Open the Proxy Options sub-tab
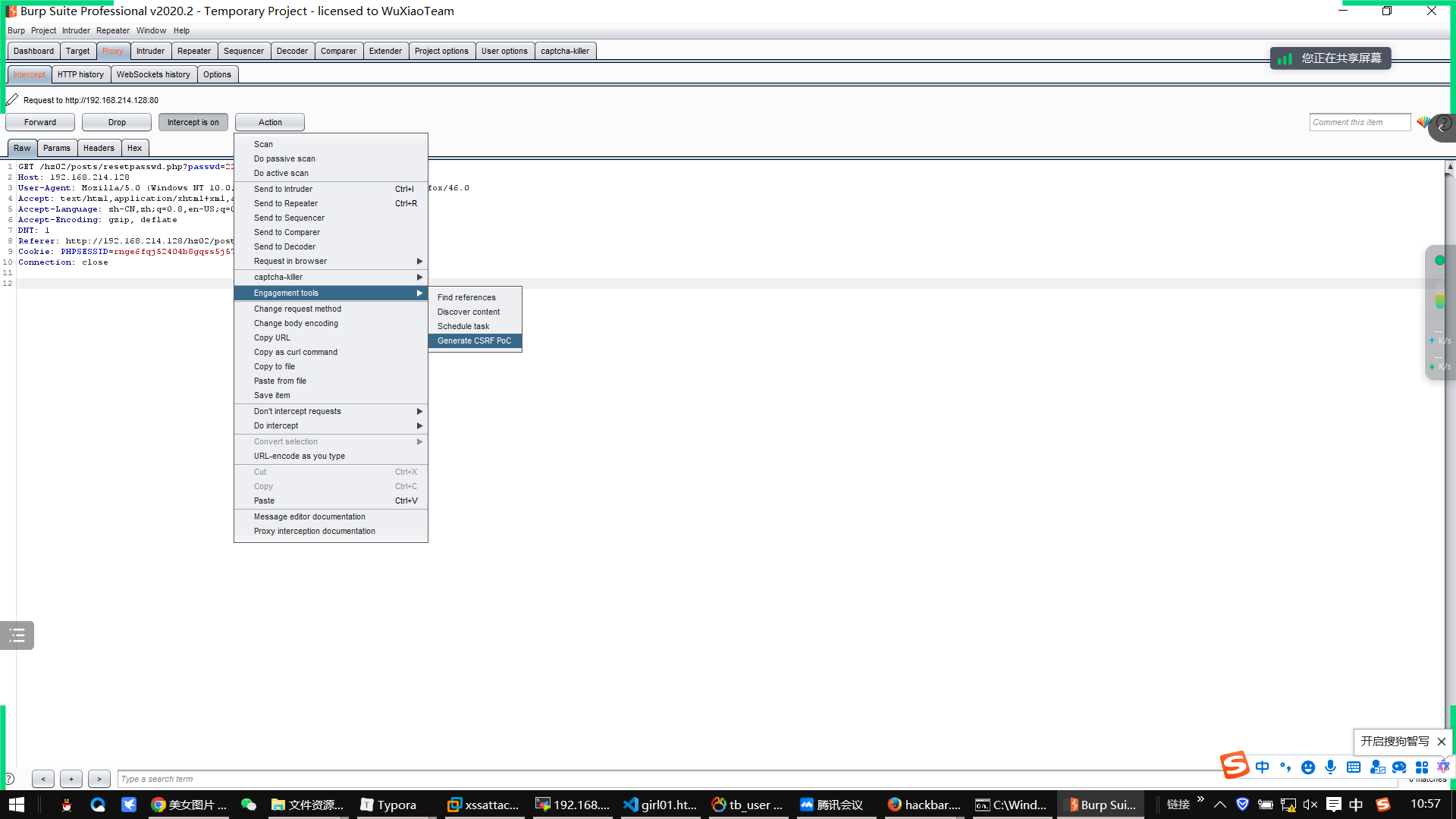The height and width of the screenshot is (819, 1456). [217, 74]
